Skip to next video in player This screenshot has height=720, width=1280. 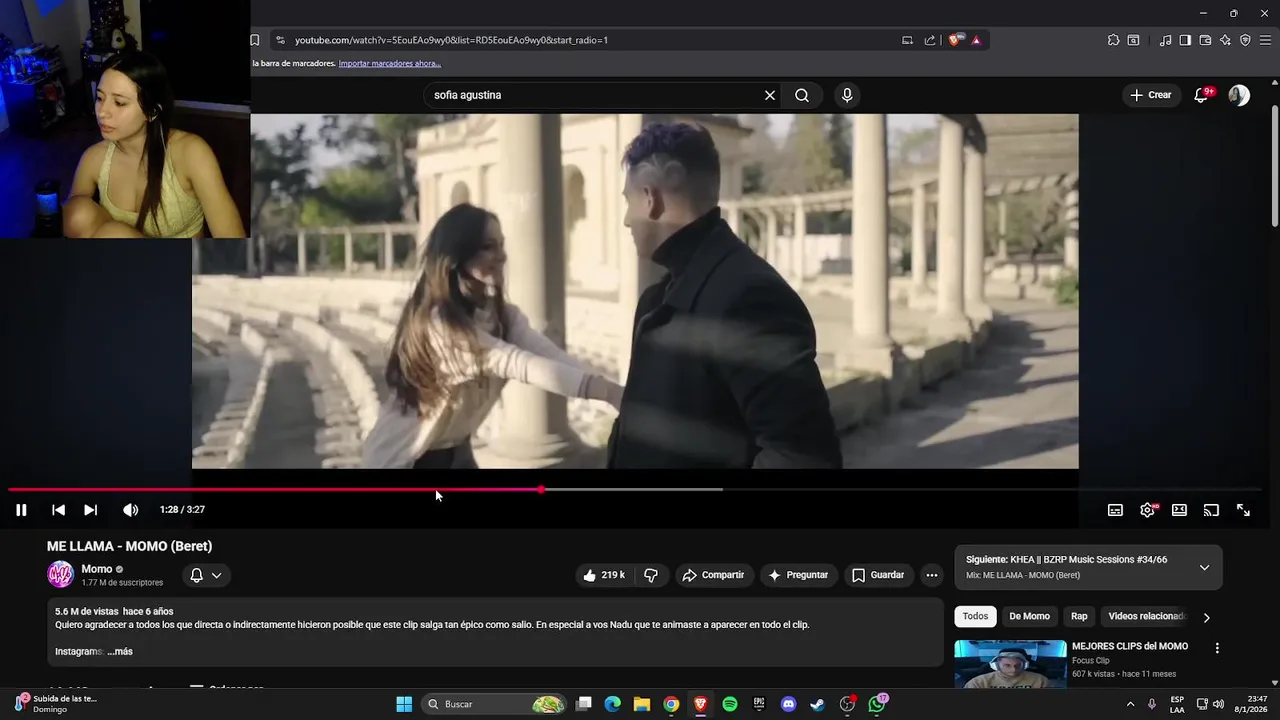point(90,510)
